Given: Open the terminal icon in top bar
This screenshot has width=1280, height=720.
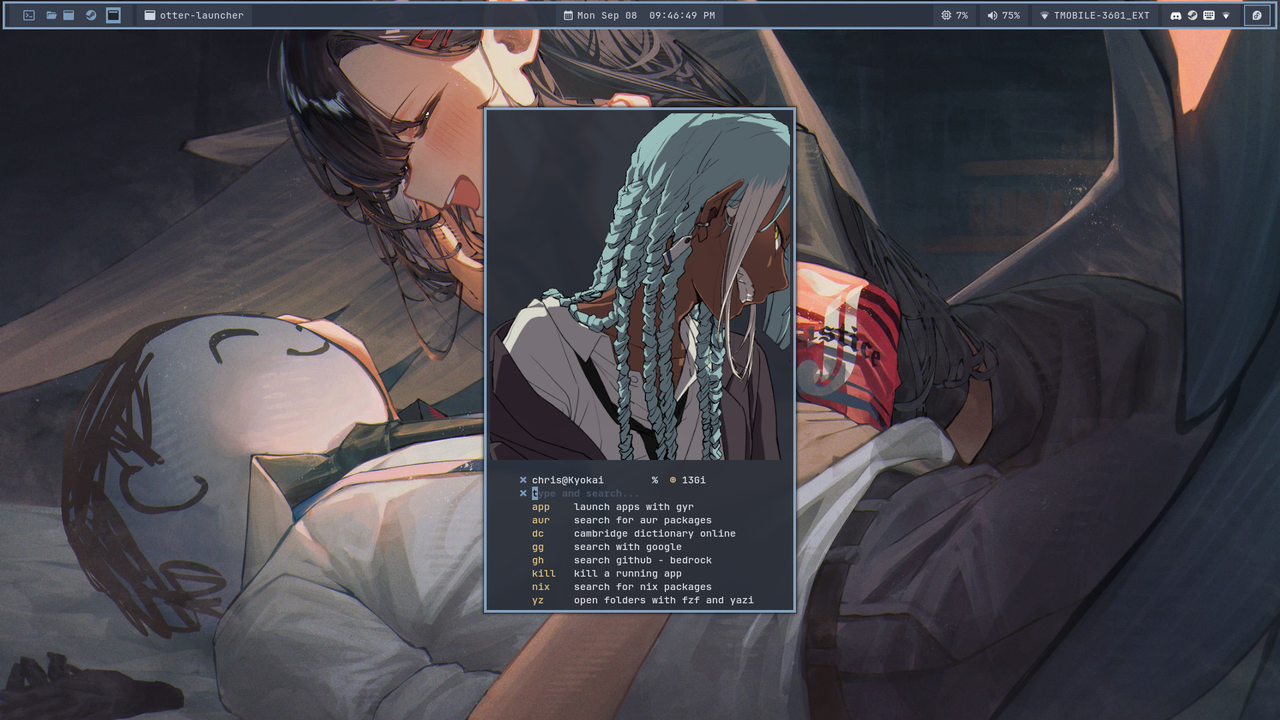Looking at the screenshot, I should click(x=29, y=15).
